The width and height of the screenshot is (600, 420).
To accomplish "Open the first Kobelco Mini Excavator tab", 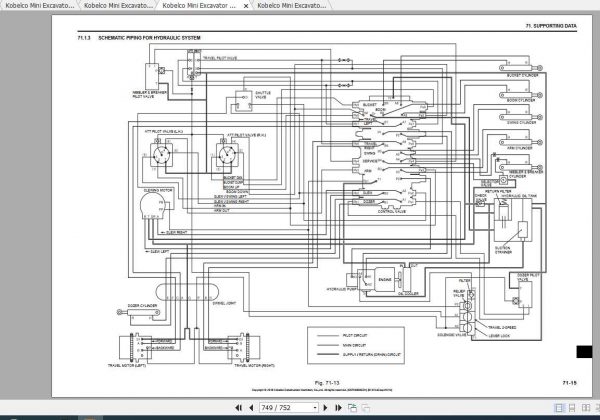I will (x=39, y=5).
